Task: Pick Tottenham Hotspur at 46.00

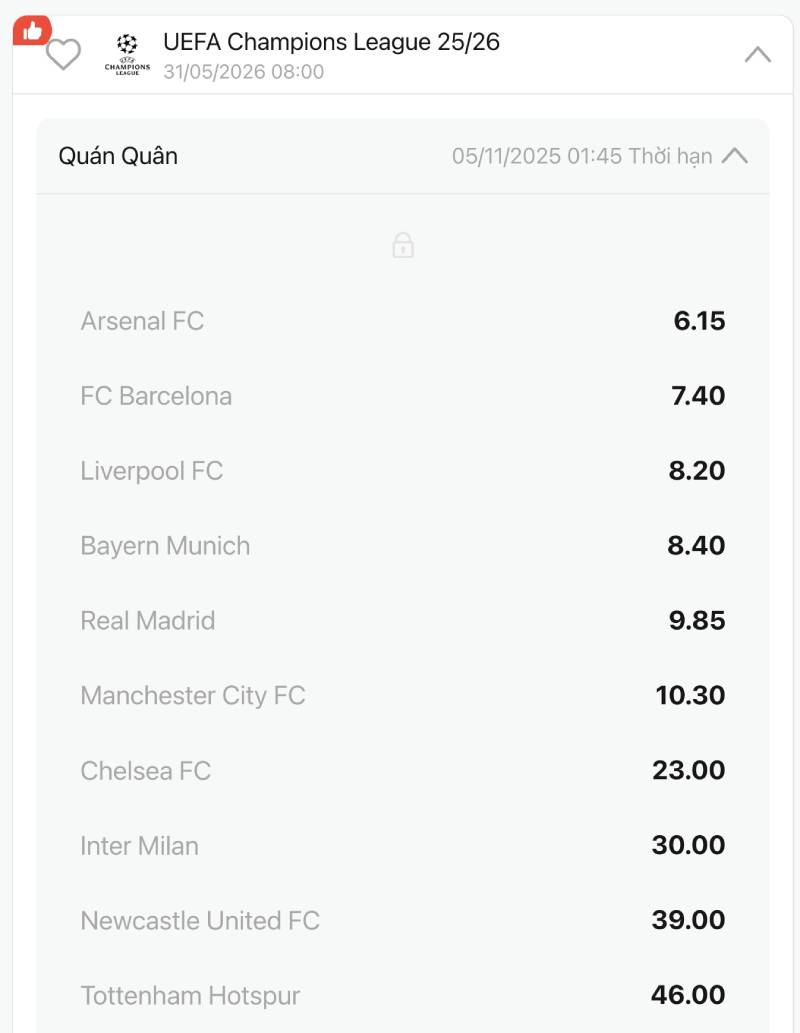Action: tap(688, 996)
